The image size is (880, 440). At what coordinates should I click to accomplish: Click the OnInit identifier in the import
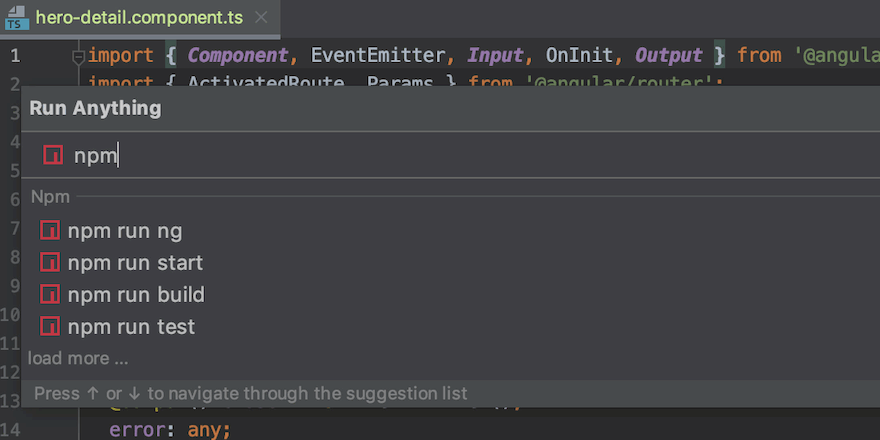point(579,56)
